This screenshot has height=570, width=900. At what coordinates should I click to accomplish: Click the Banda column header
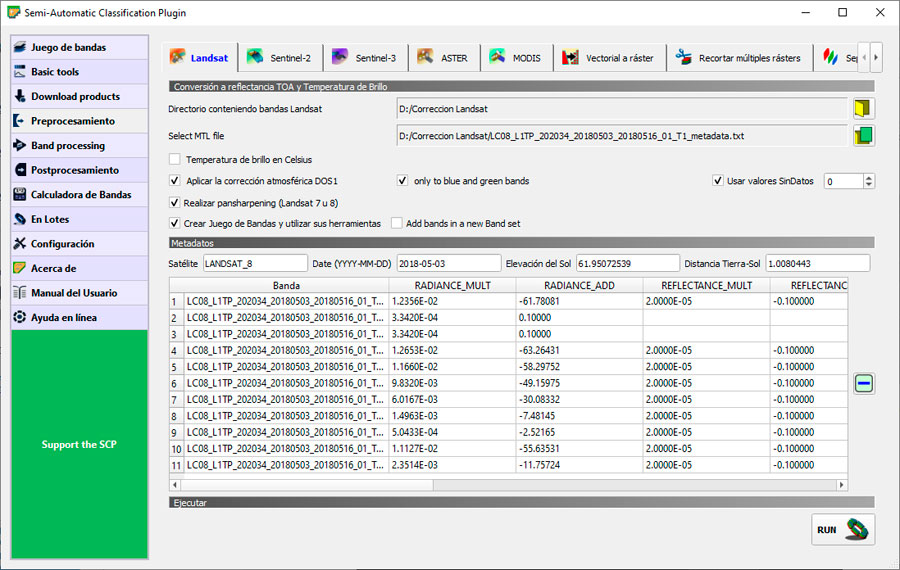pos(286,285)
